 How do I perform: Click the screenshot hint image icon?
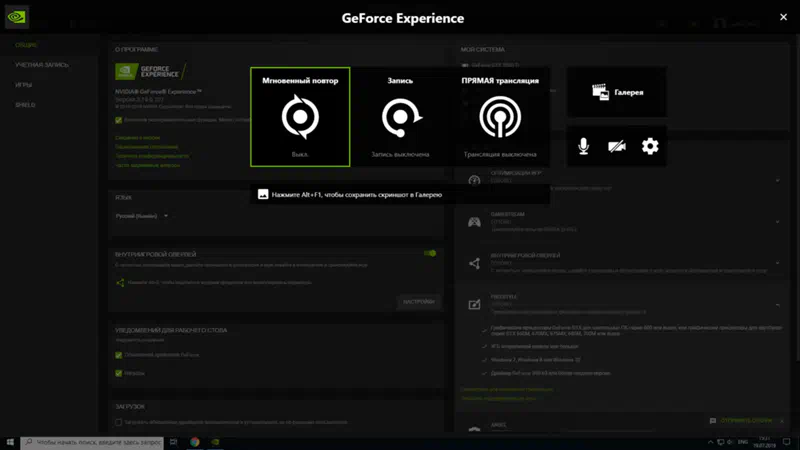coord(263,194)
